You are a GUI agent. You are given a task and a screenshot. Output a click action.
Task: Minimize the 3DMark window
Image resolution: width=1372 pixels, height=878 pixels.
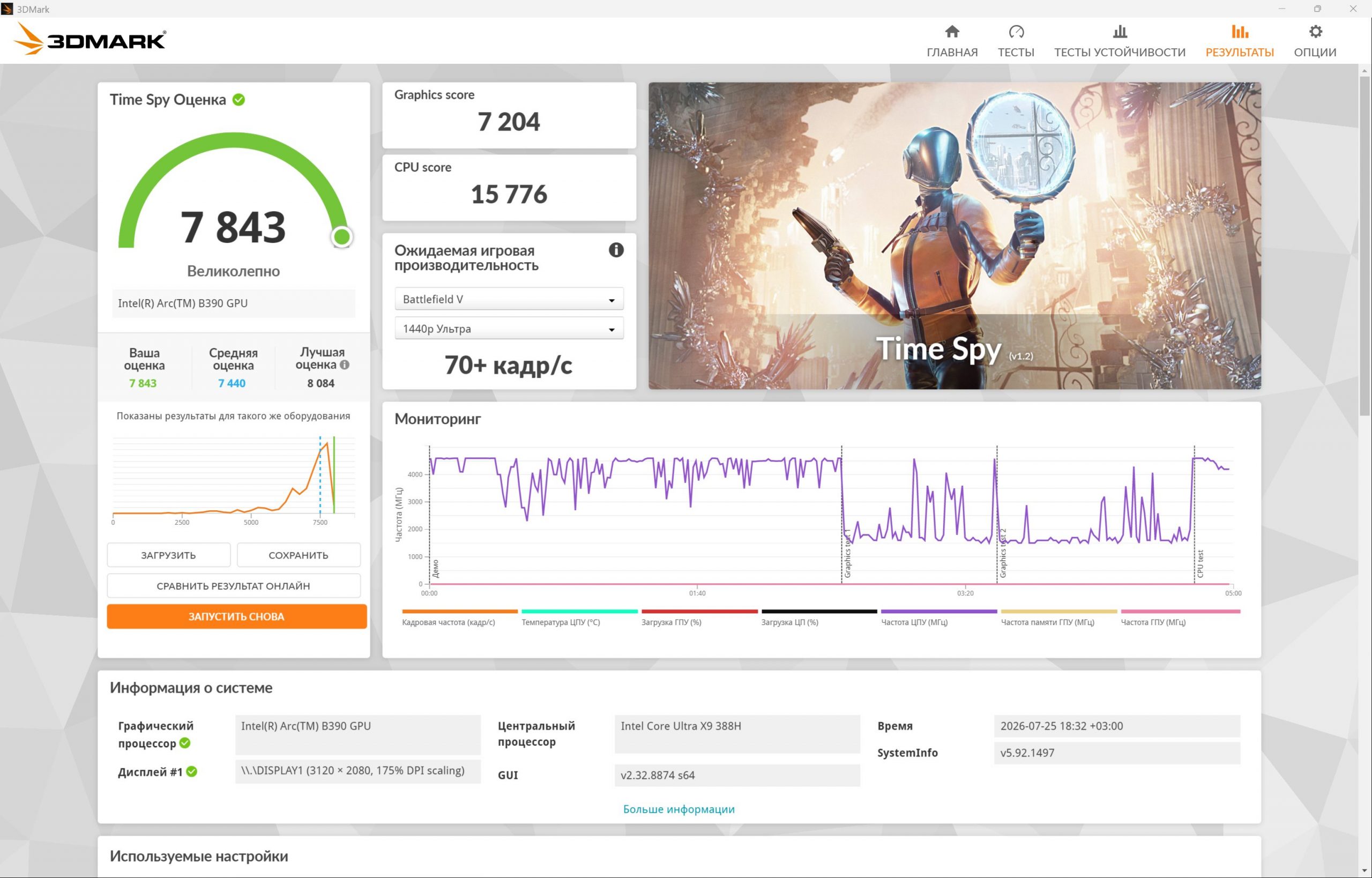tap(1282, 9)
